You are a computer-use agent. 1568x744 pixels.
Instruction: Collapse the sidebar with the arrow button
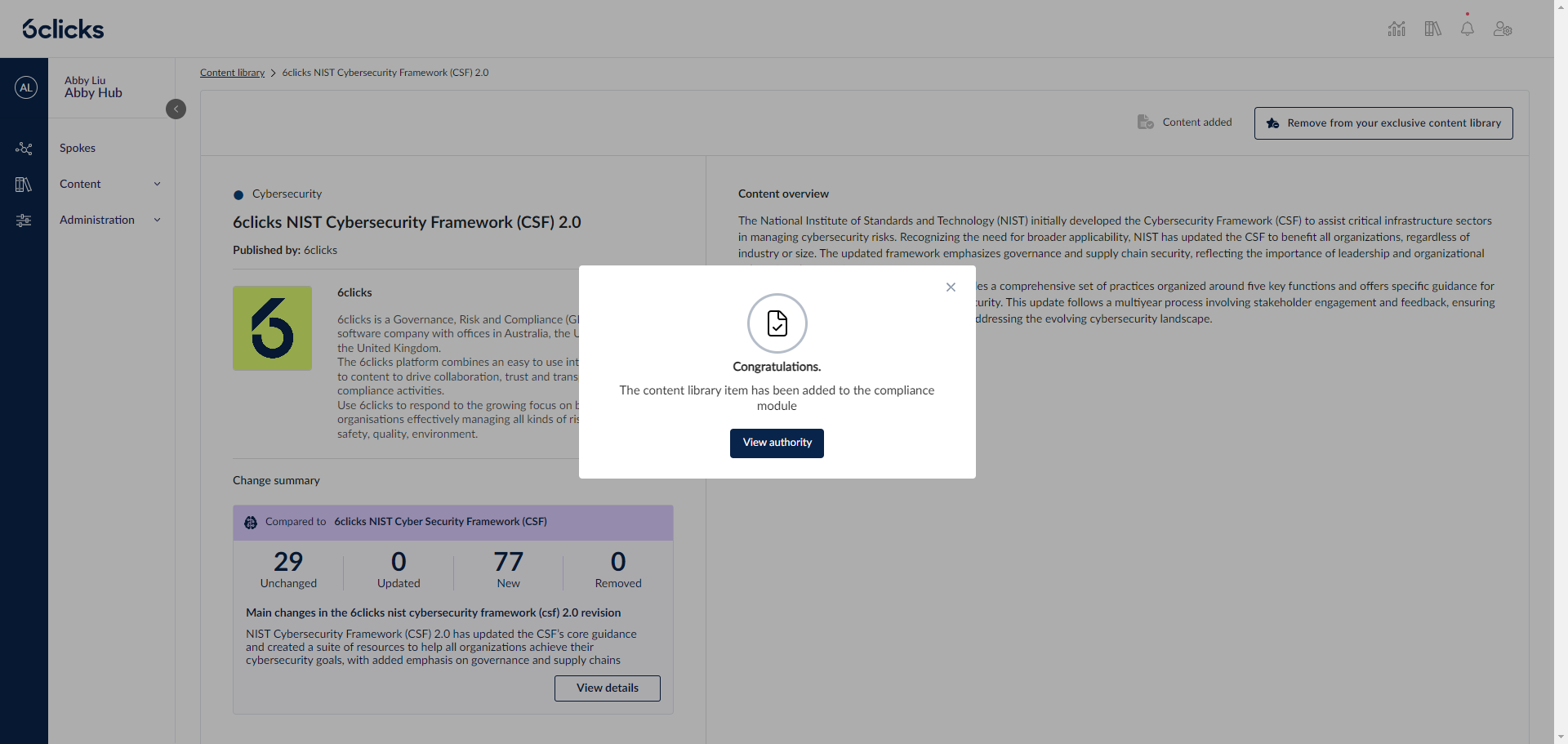pyautogui.click(x=176, y=109)
